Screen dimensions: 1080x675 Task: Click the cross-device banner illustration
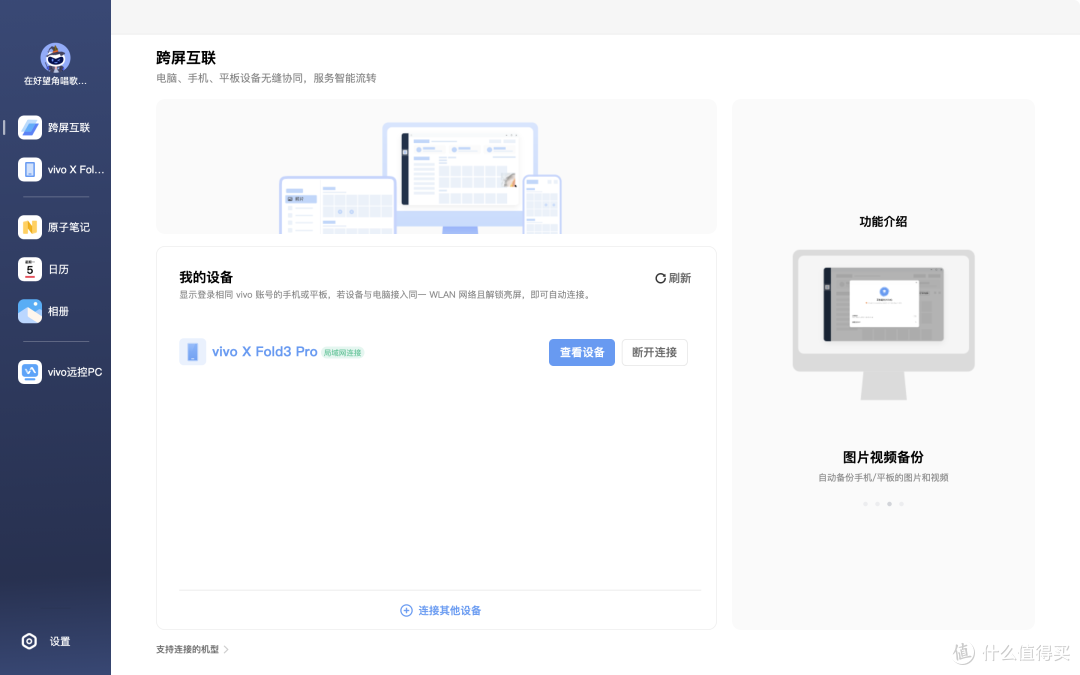tap(437, 167)
